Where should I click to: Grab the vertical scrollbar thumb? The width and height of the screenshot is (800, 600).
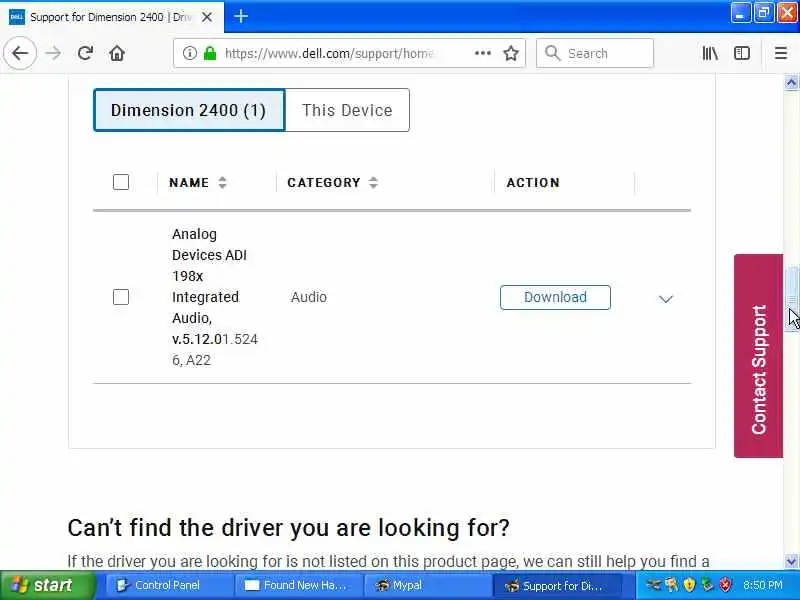coord(791,298)
